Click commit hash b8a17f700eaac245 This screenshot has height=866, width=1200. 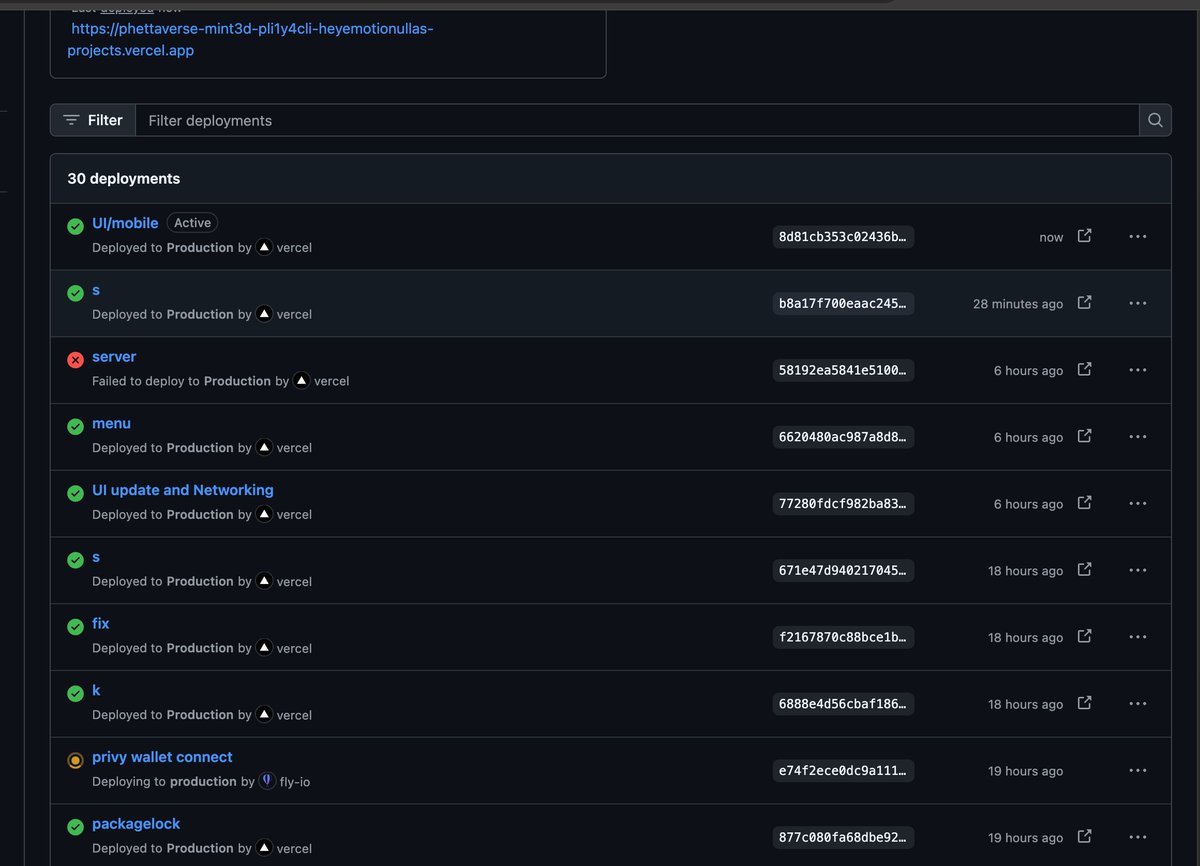pos(843,304)
